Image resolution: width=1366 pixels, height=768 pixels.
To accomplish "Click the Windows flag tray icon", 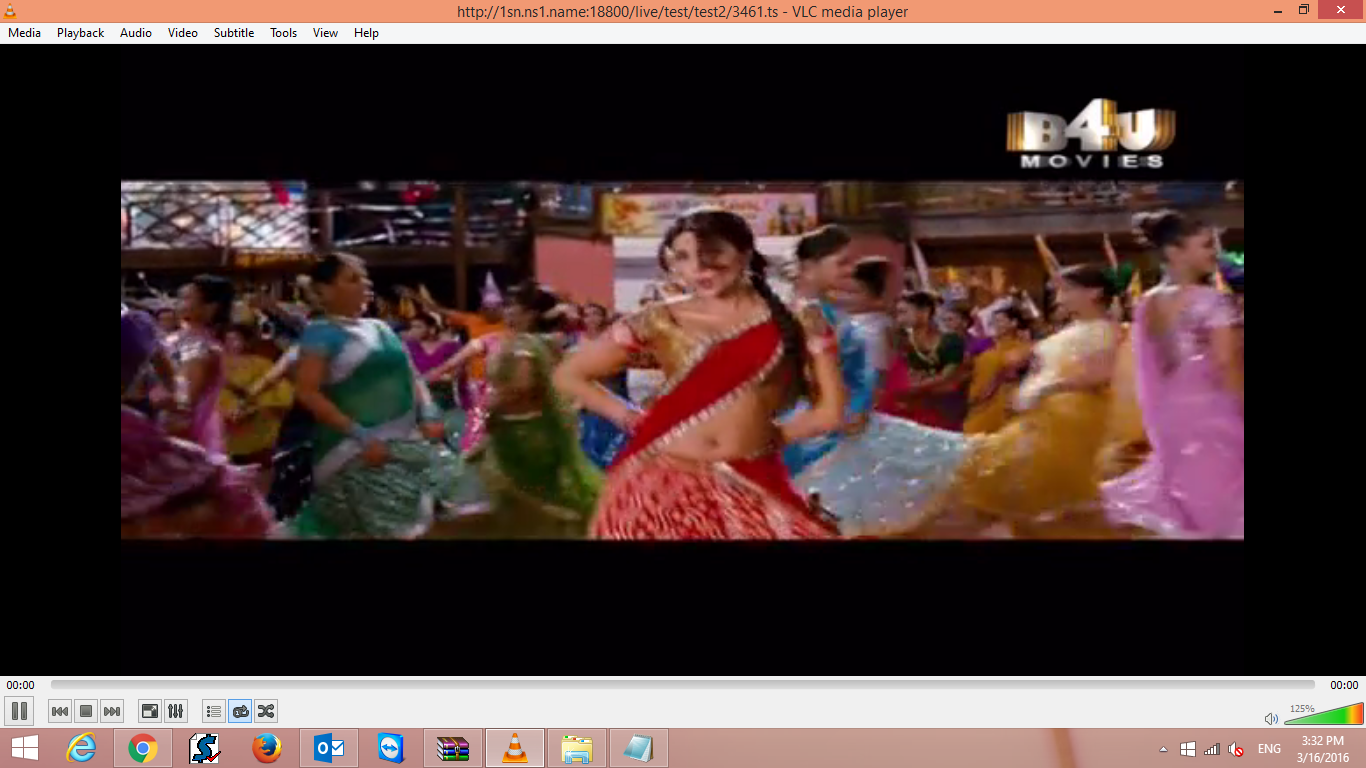I will click(x=1188, y=749).
